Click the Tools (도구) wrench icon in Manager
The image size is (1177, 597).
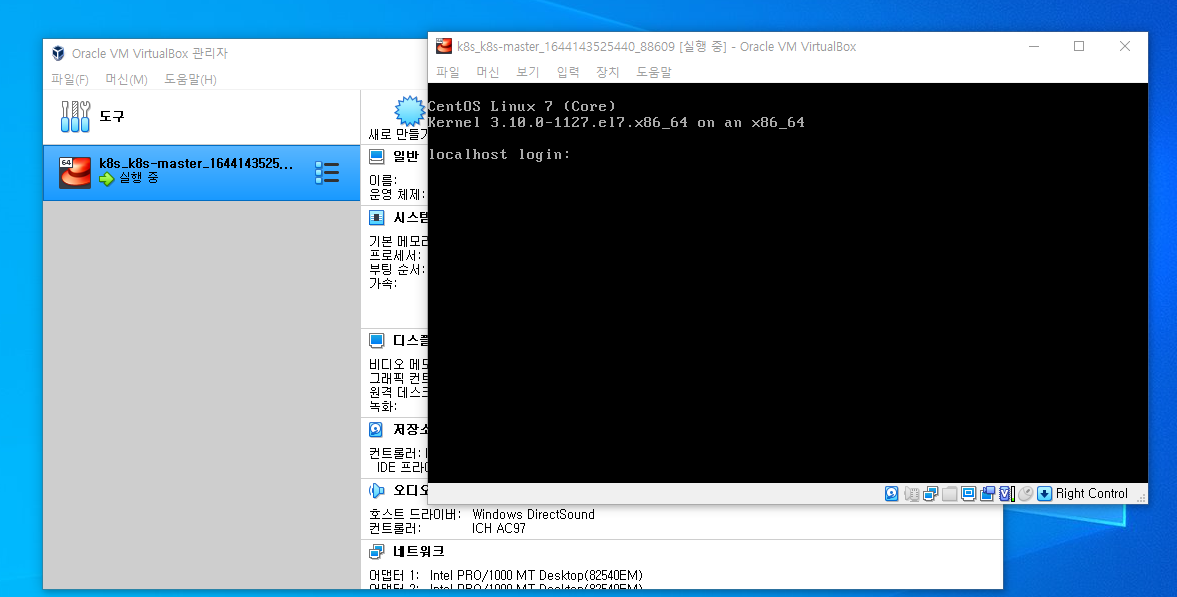(75, 116)
